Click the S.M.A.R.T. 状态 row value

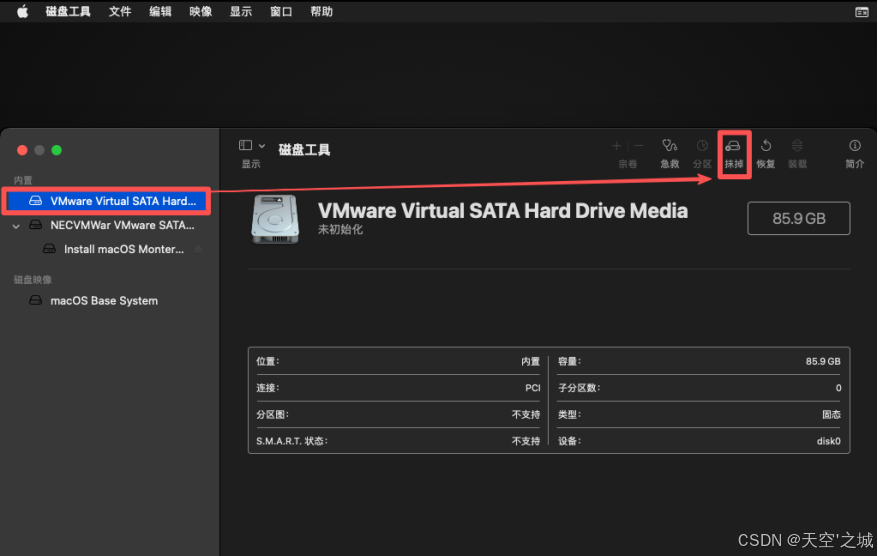pos(526,441)
